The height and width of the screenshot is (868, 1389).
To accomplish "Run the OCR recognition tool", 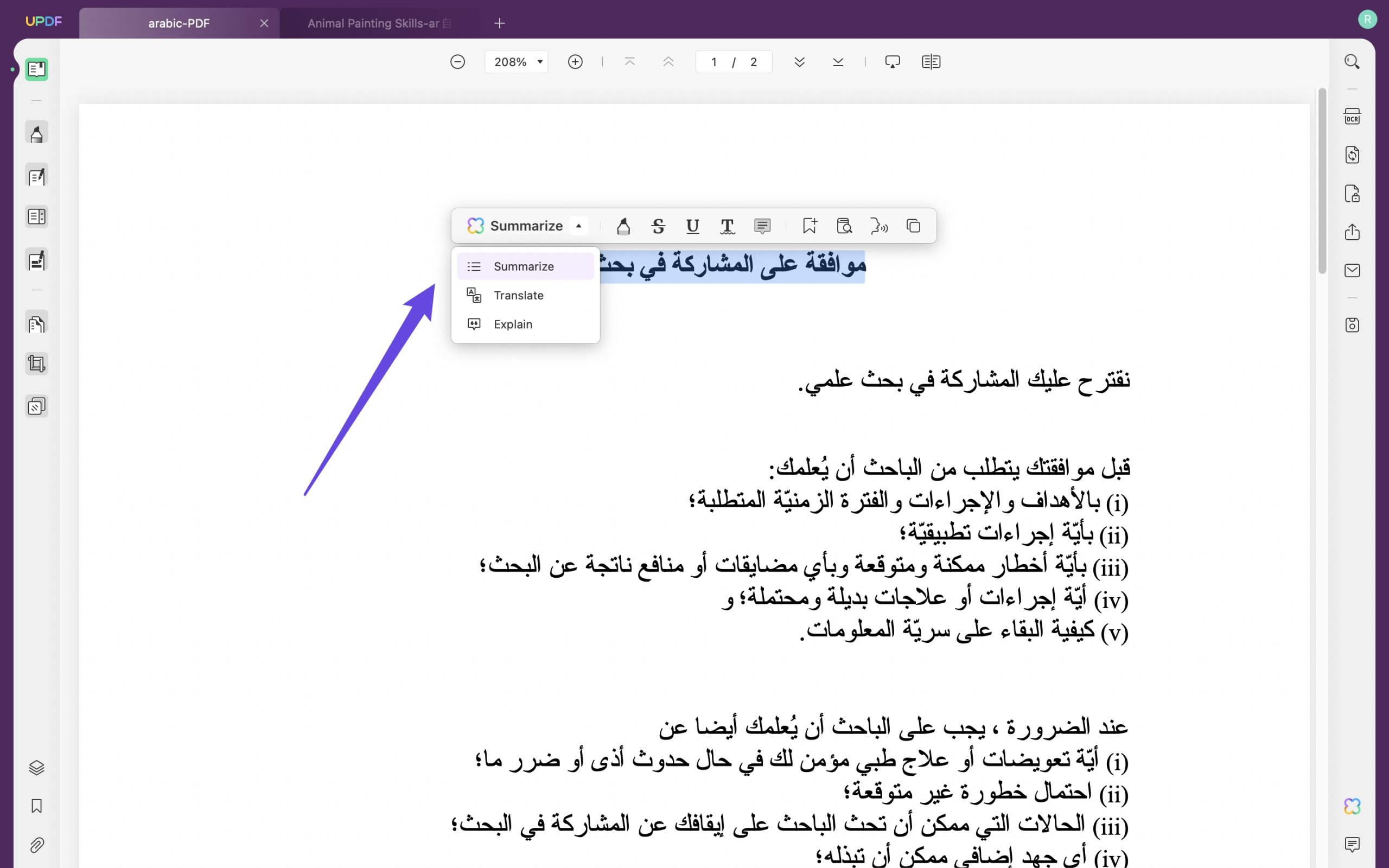I will 1352,117.
